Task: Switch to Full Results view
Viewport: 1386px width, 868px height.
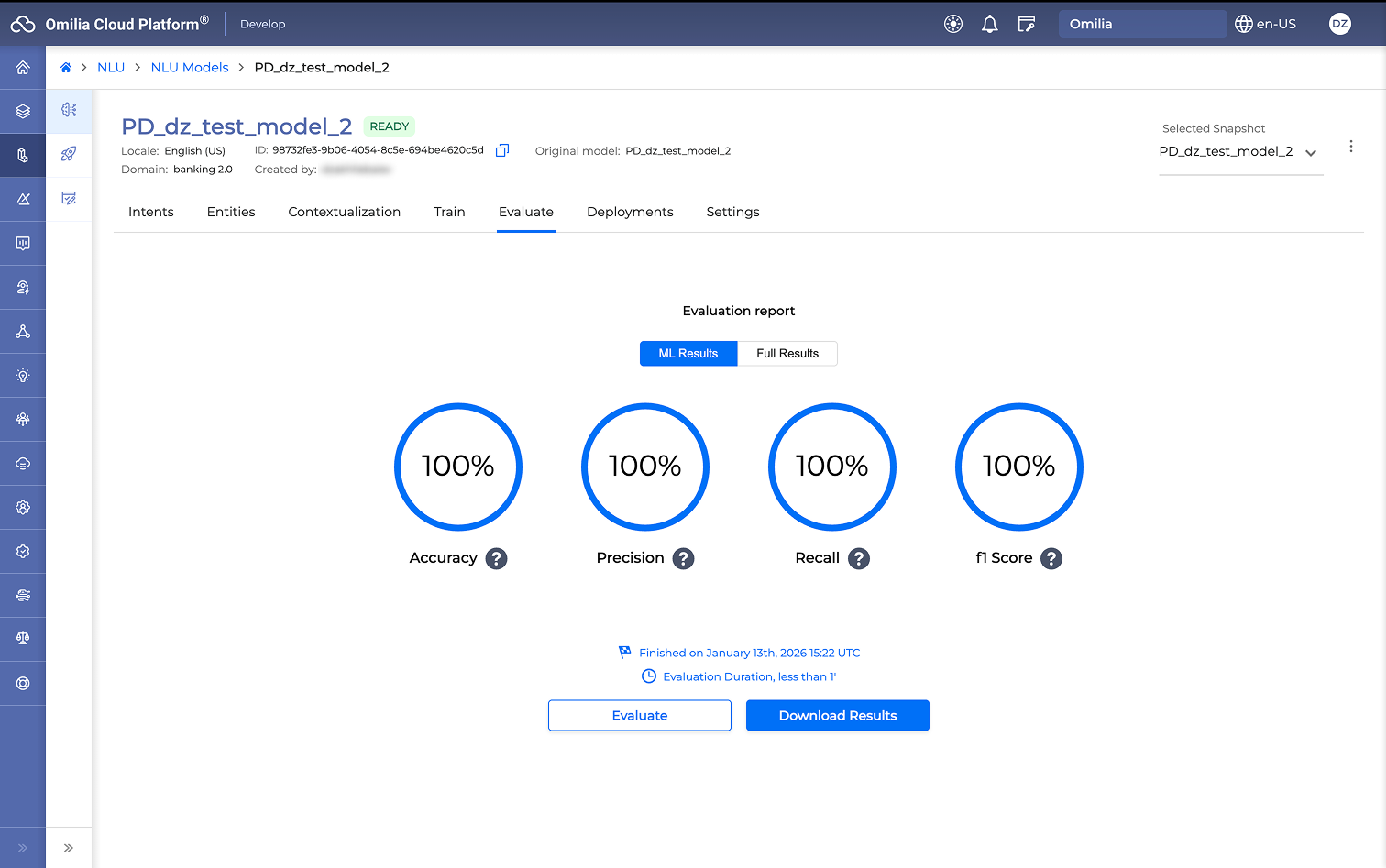Action: [786, 354]
